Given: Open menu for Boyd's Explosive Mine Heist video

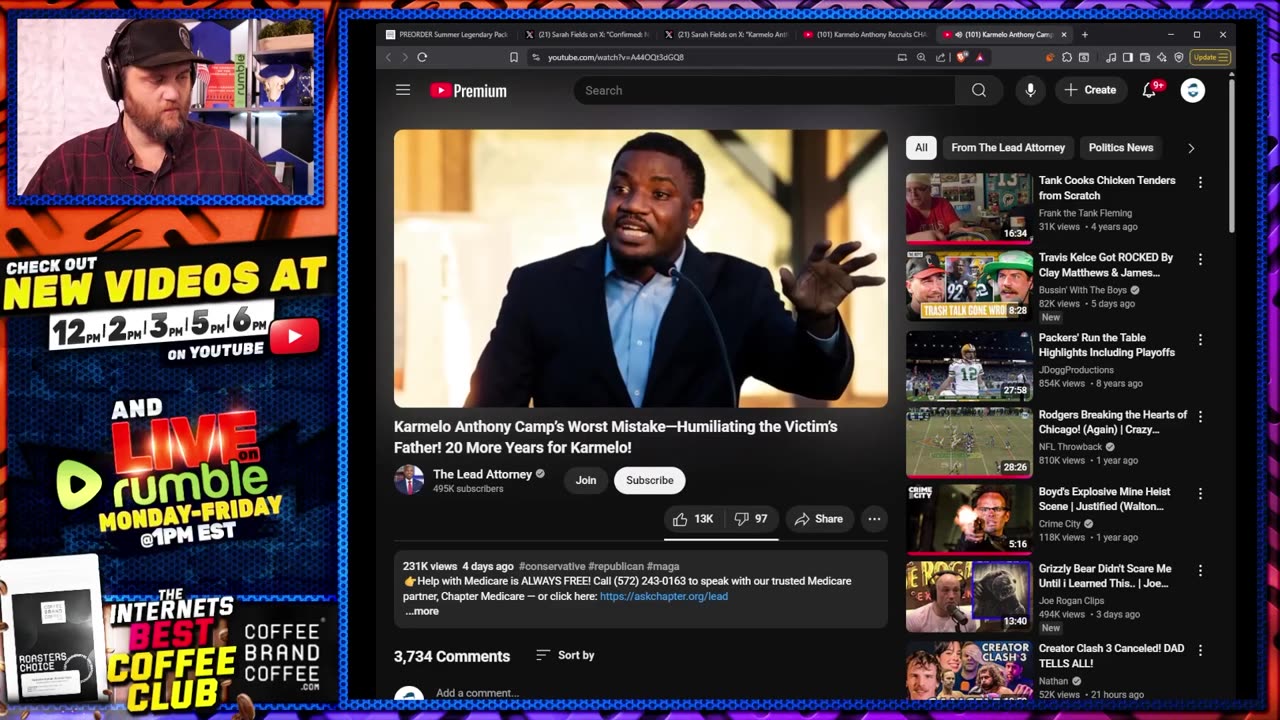Looking at the screenshot, I should tap(1200, 494).
